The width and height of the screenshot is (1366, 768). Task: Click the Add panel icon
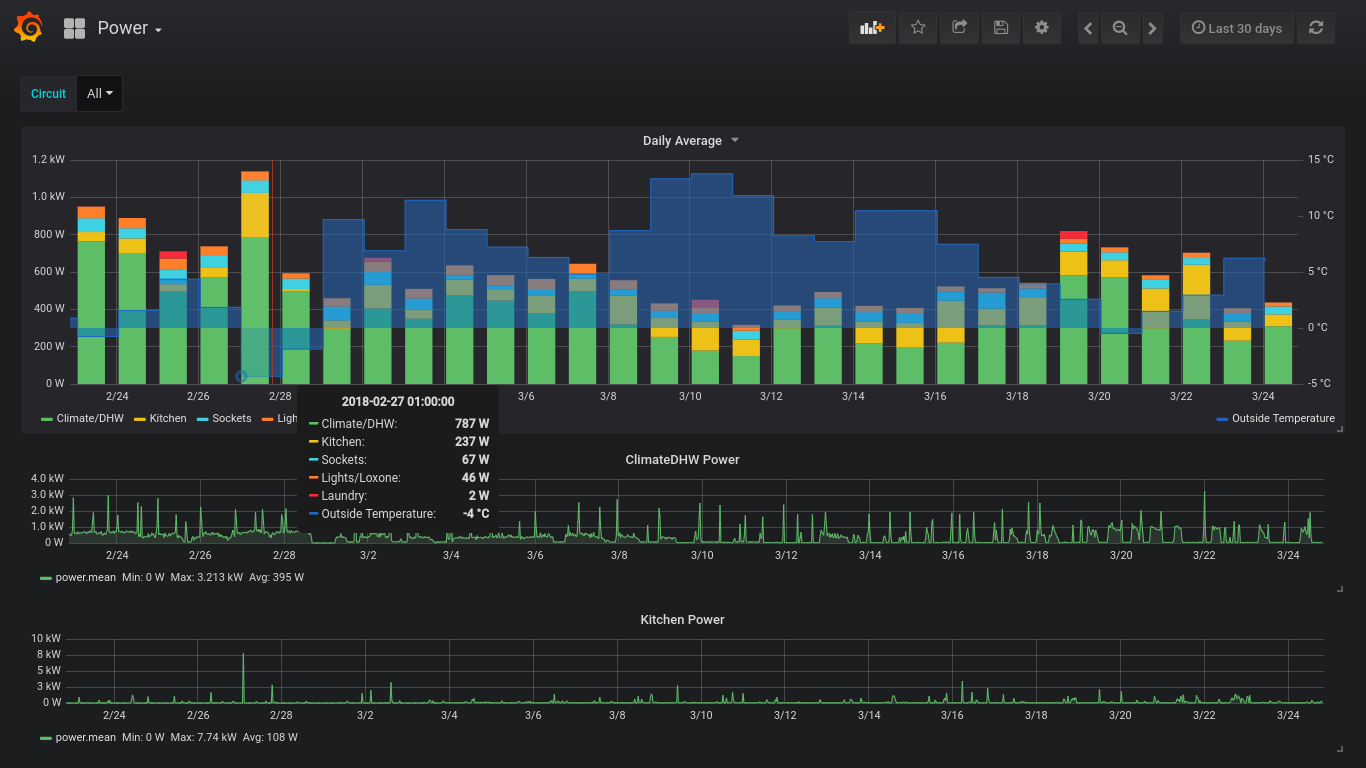pos(872,28)
